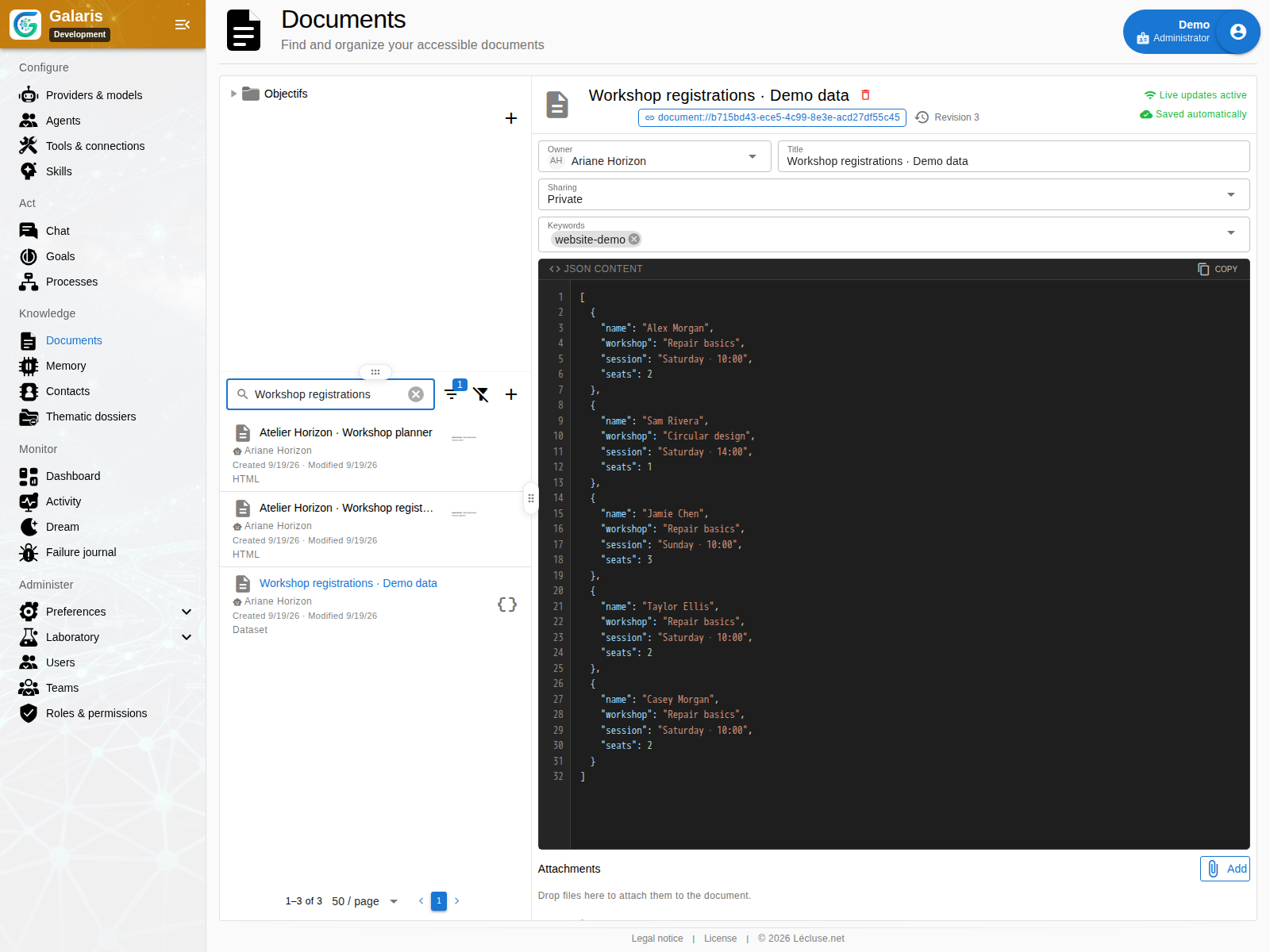The width and height of the screenshot is (1270, 952).
Task: Add a new document with plus icon
Action: [x=511, y=394]
